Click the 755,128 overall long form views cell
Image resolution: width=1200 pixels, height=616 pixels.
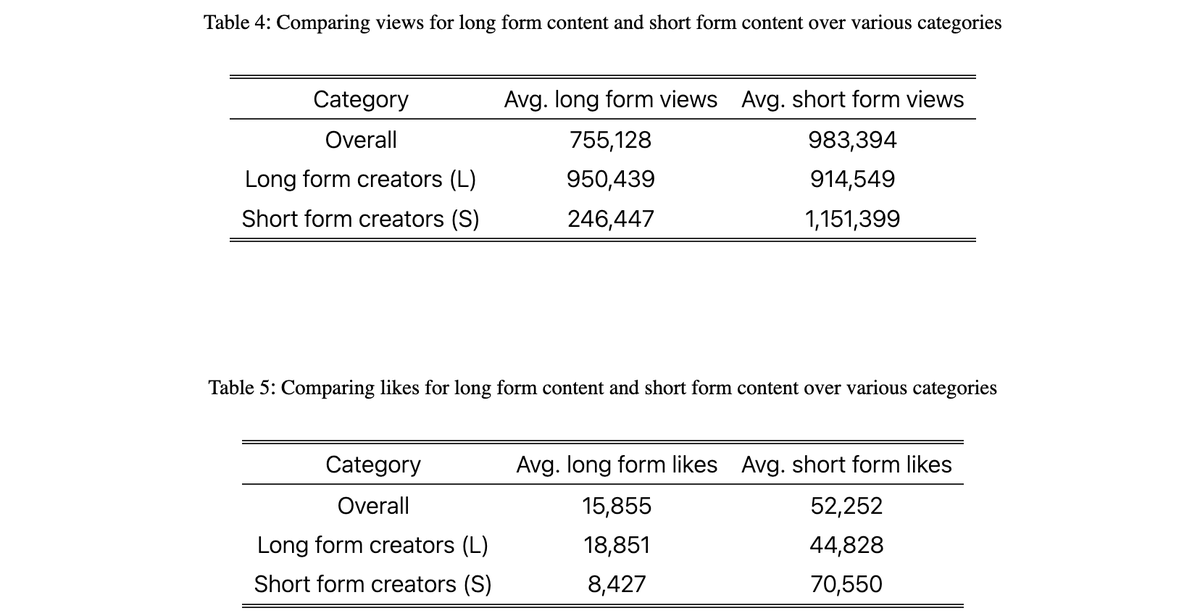[x=610, y=140]
